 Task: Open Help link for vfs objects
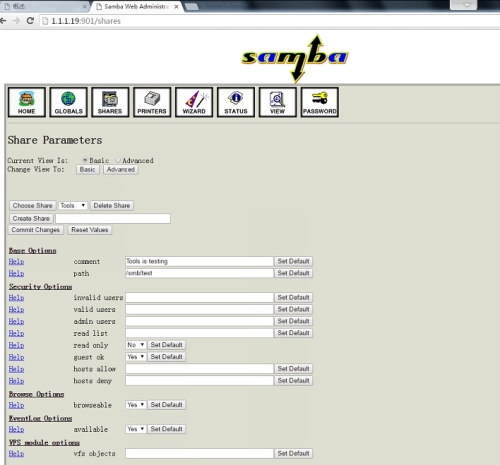[16, 454]
